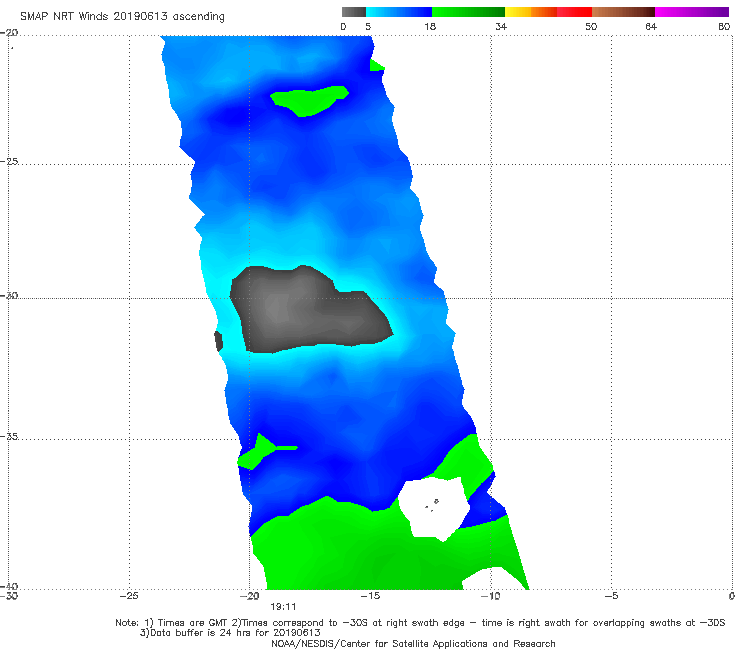This screenshot has height=650, width=740.
Task: Click the green patch near the top of the swath
Action: tap(309, 101)
